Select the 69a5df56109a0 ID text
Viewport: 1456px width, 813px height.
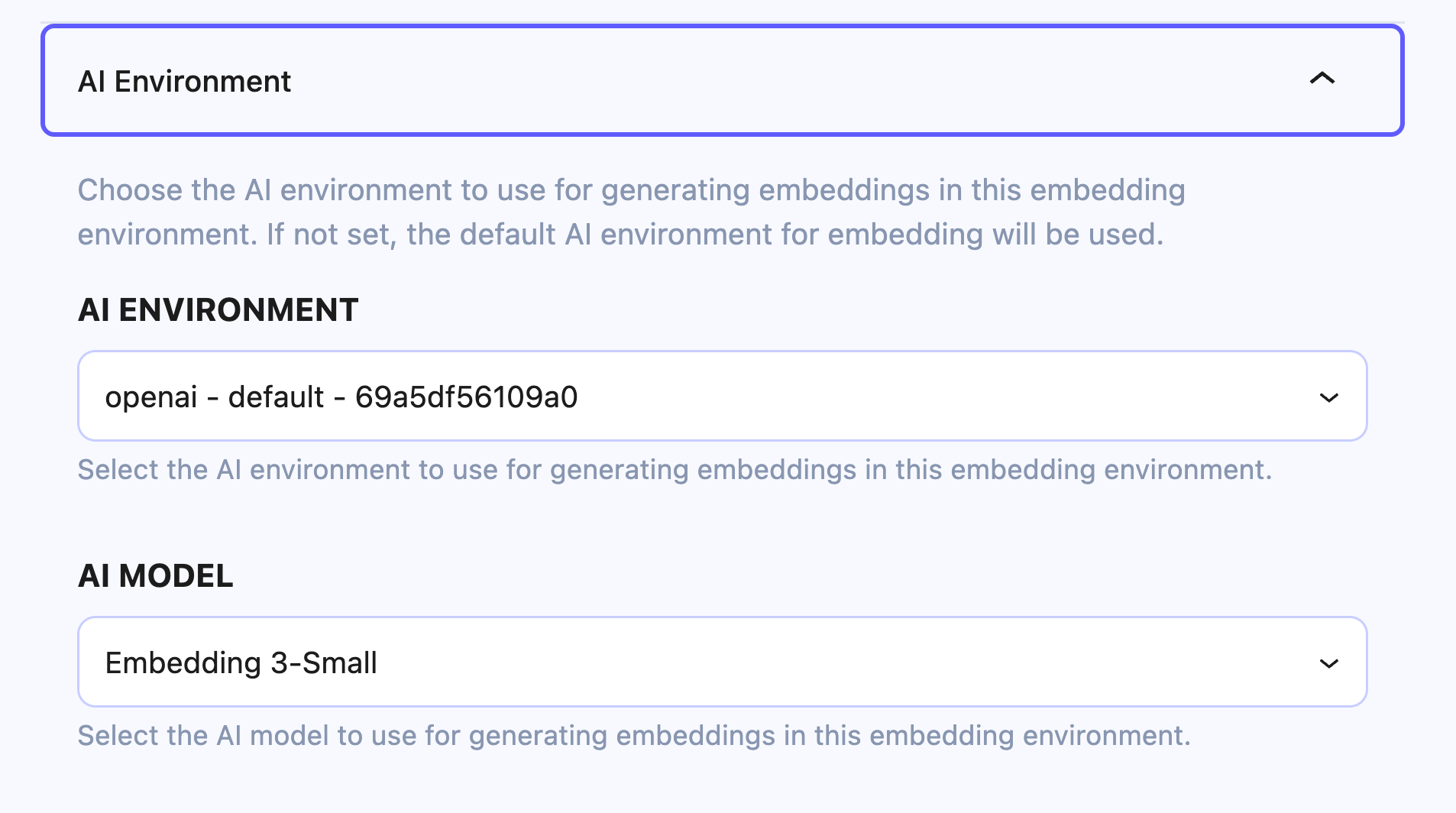466,397
